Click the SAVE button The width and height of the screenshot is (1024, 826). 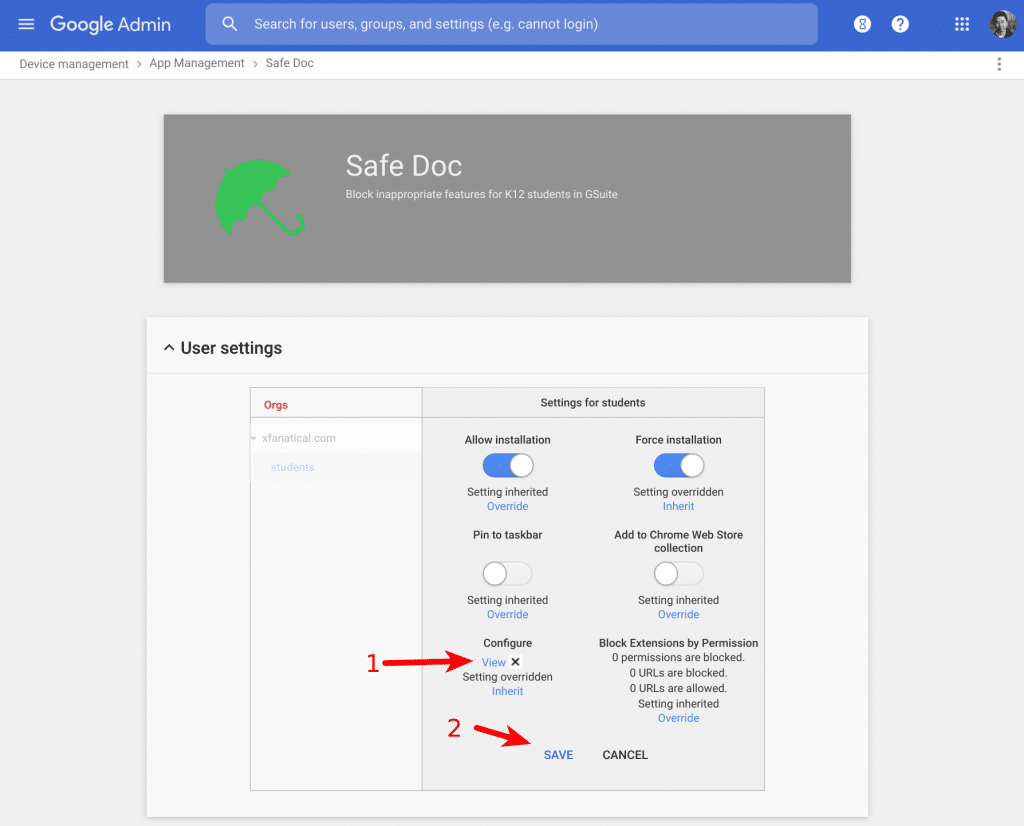point(558,755)
